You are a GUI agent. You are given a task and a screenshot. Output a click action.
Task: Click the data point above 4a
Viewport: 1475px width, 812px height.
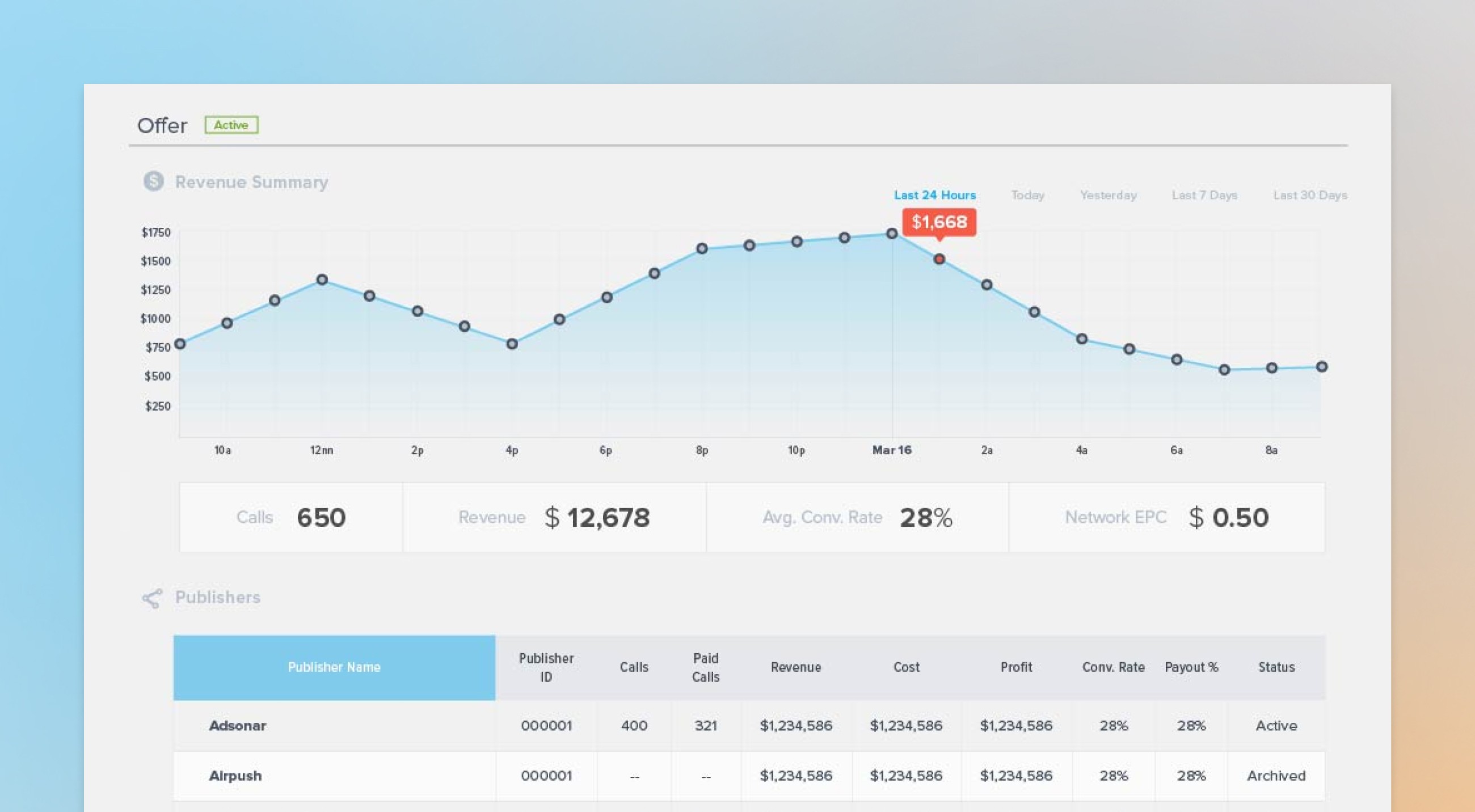point(1082,339)
